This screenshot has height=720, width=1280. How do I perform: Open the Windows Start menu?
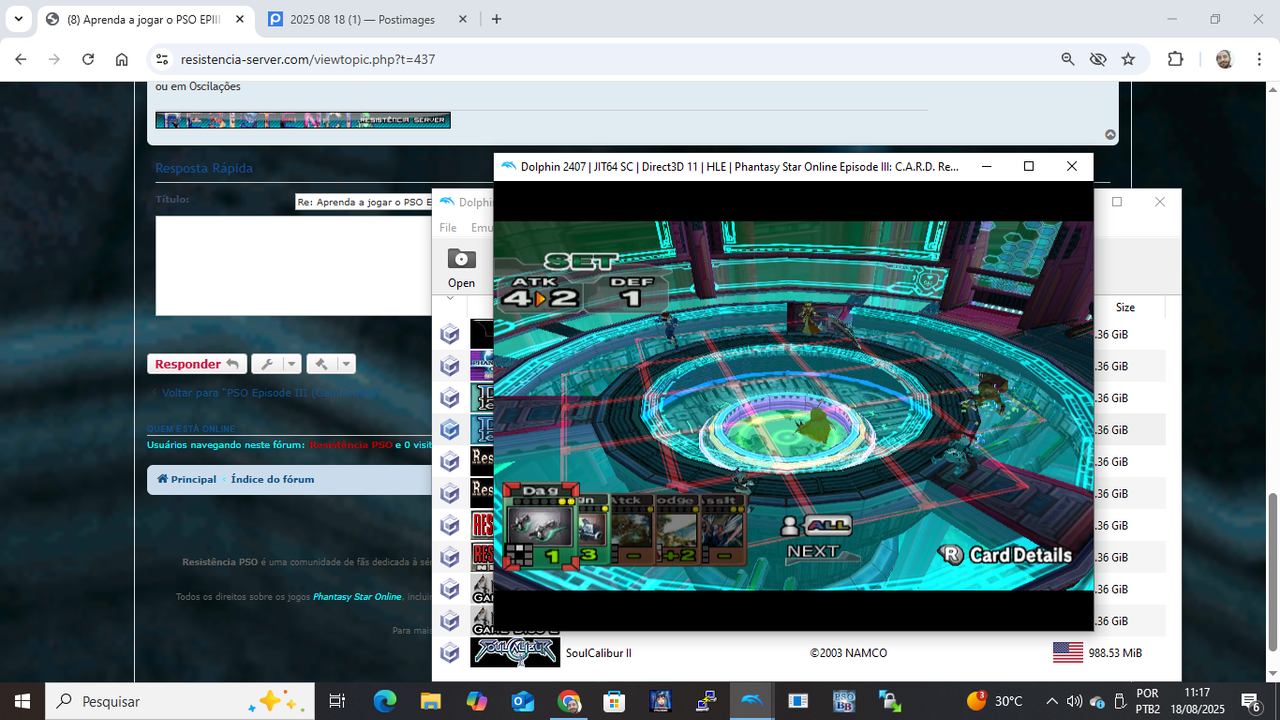[22, 701]
